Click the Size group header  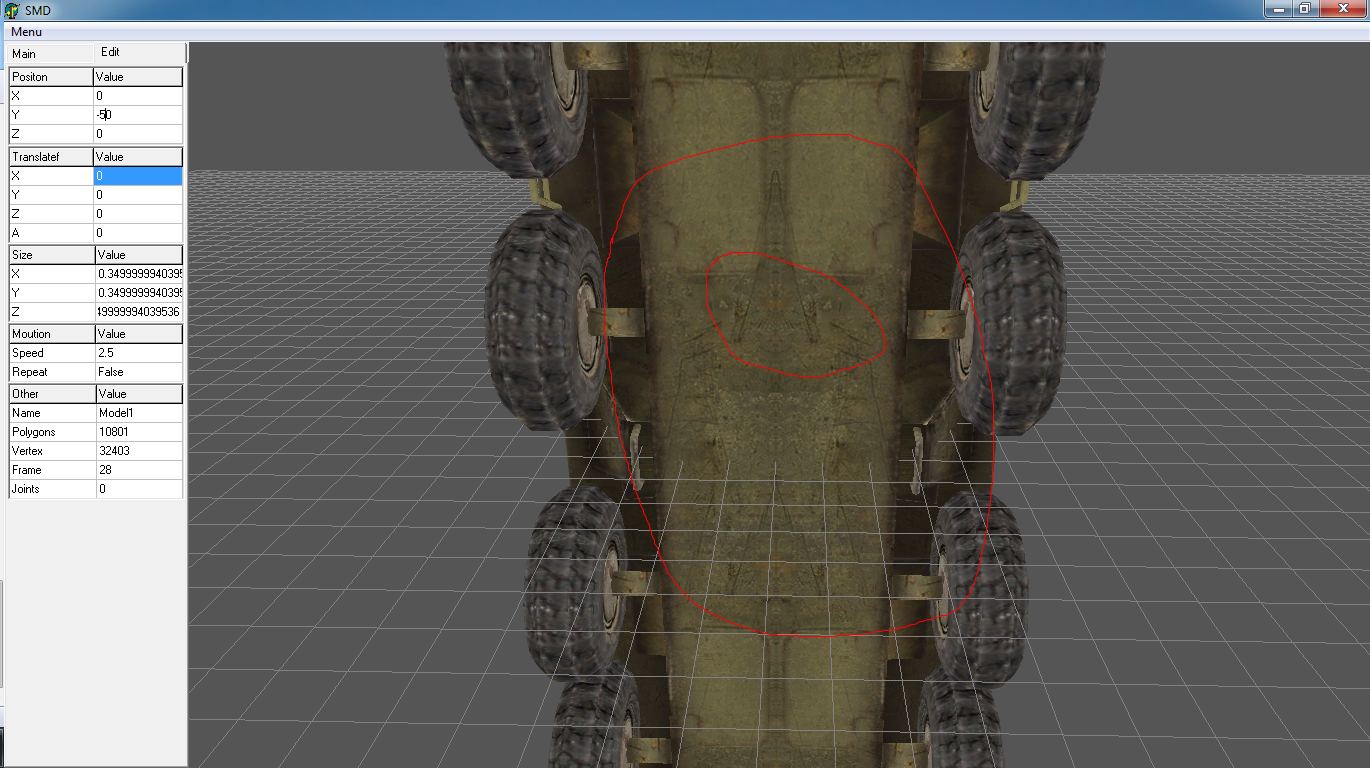(x=52, y=255)
